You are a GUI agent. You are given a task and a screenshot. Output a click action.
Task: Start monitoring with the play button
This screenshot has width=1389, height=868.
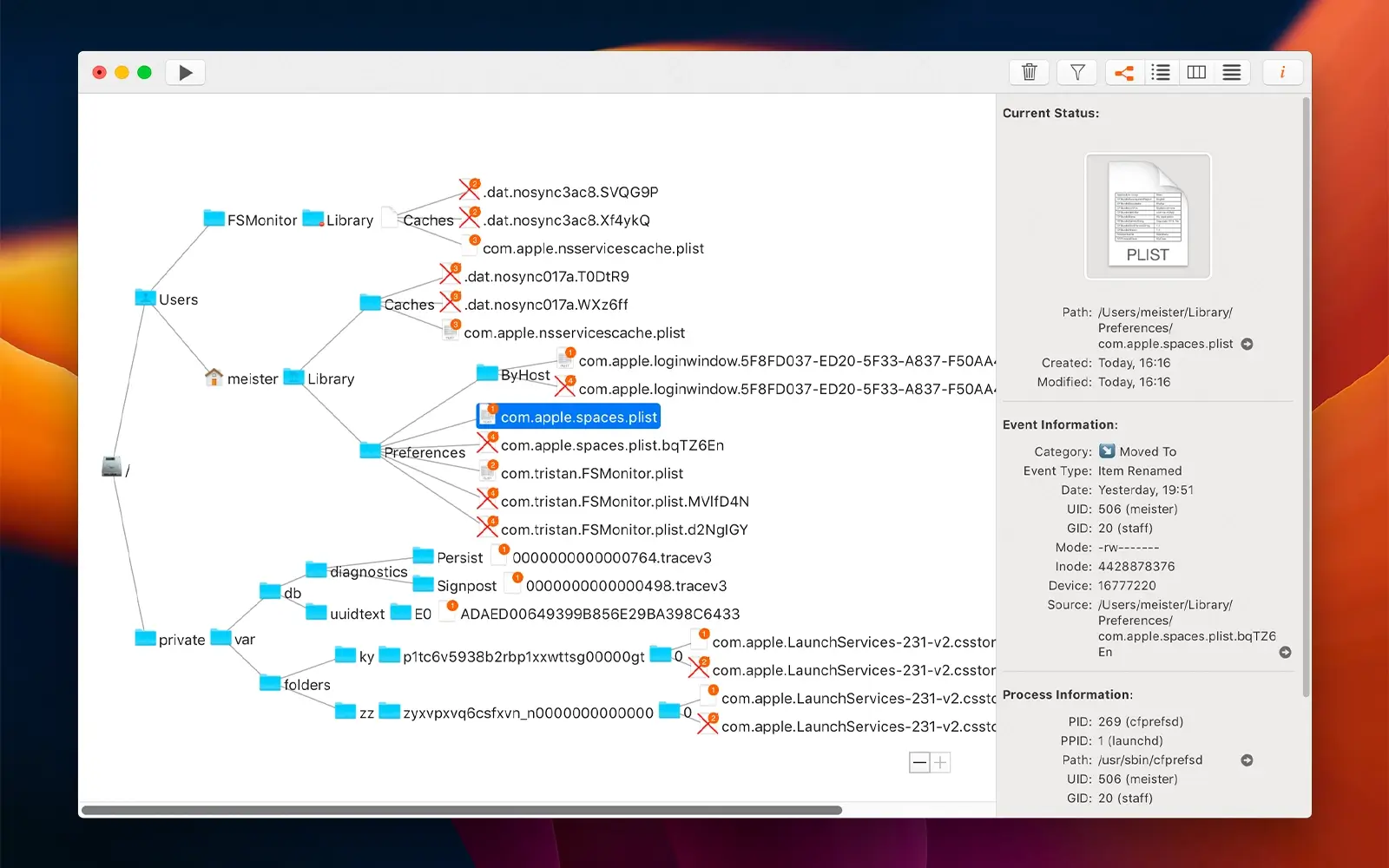click(185, 73)
